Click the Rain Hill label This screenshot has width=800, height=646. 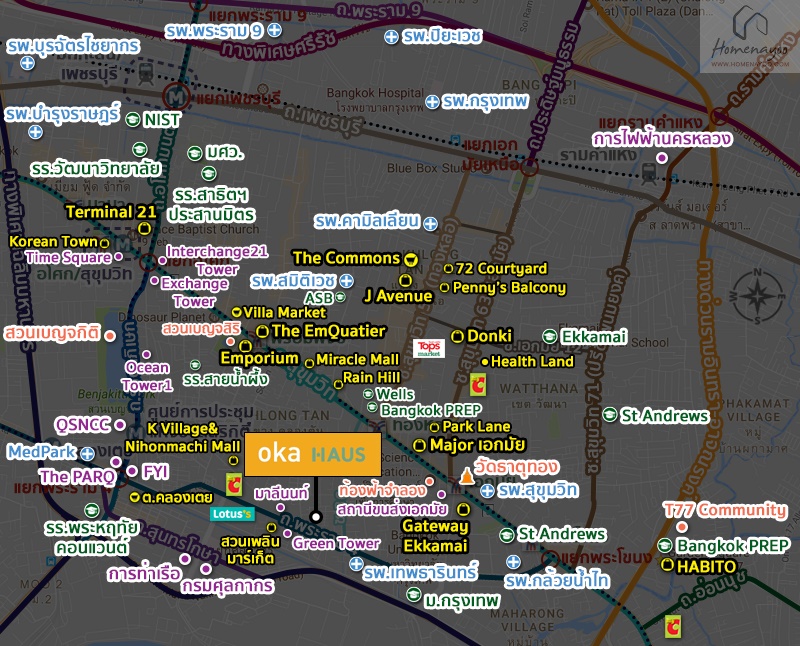[371, 378]
